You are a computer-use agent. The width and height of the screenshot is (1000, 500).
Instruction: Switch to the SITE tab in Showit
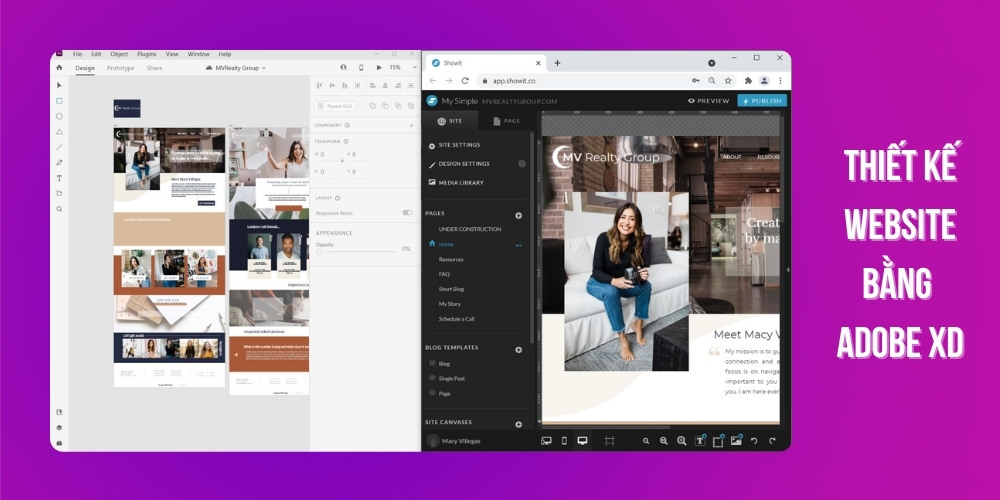pyautogui.click(x=450, y=121)
